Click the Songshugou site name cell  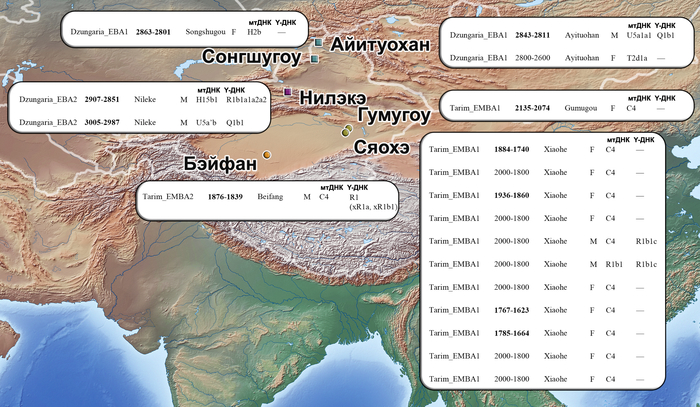click(205, 32)
